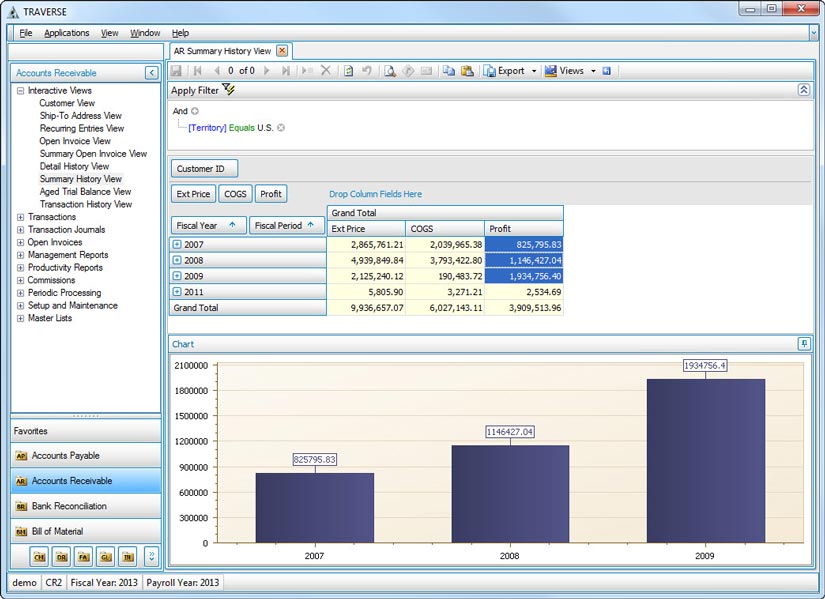Click the Delete X icon in toolbar
The width and height of the screenshot is (825, 599).
326,70
